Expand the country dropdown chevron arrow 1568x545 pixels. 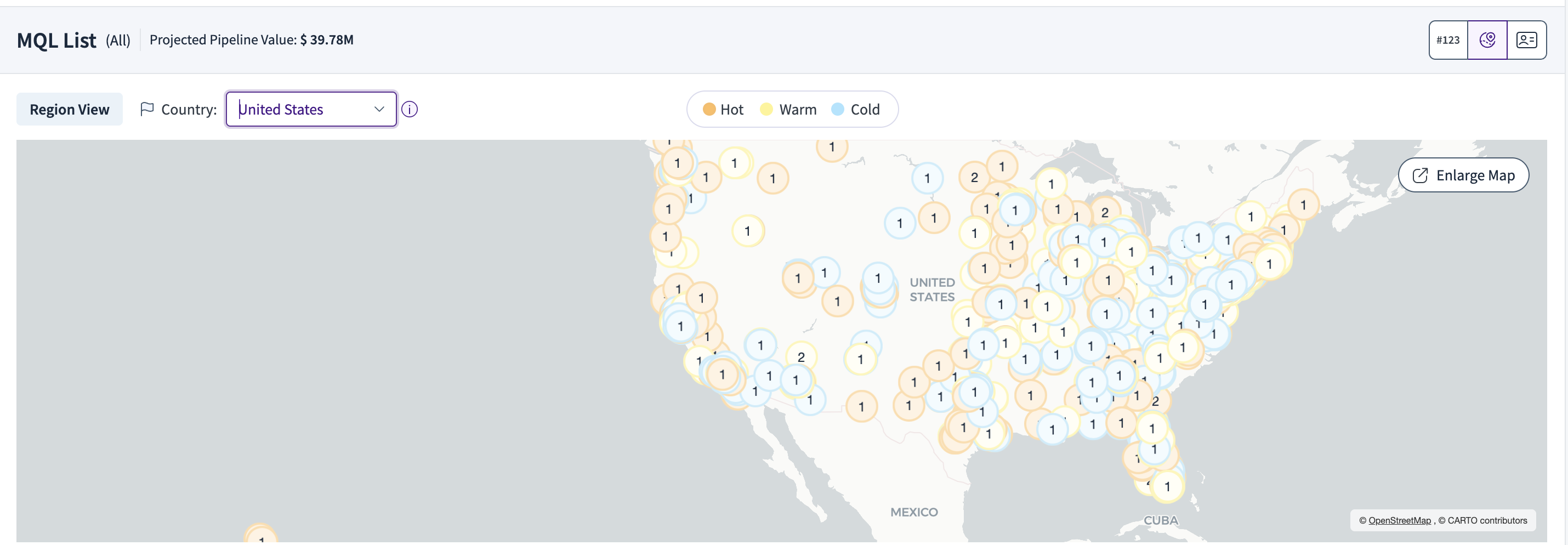click(x=379, y=110)
